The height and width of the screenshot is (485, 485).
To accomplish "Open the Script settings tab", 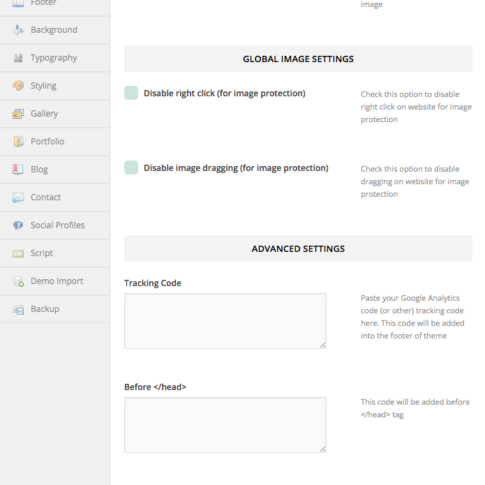I will [x=55, y=253].
